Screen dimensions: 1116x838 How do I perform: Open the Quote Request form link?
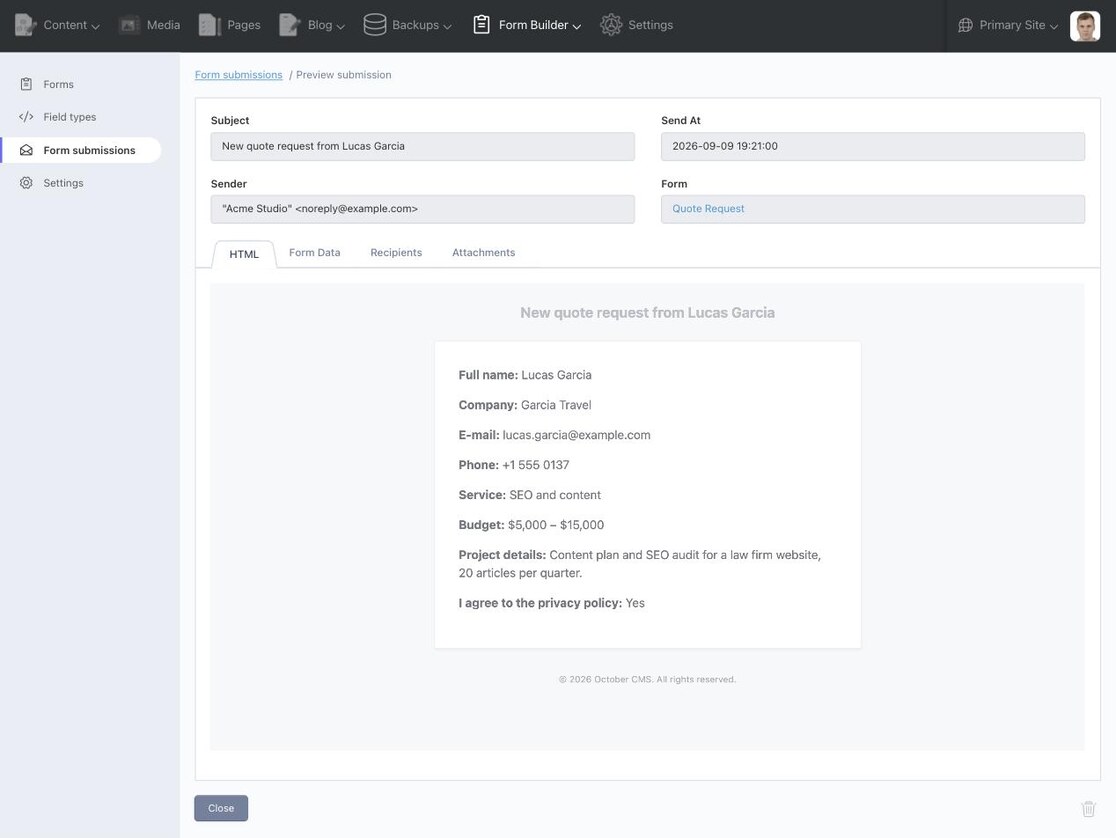[708, 209]
